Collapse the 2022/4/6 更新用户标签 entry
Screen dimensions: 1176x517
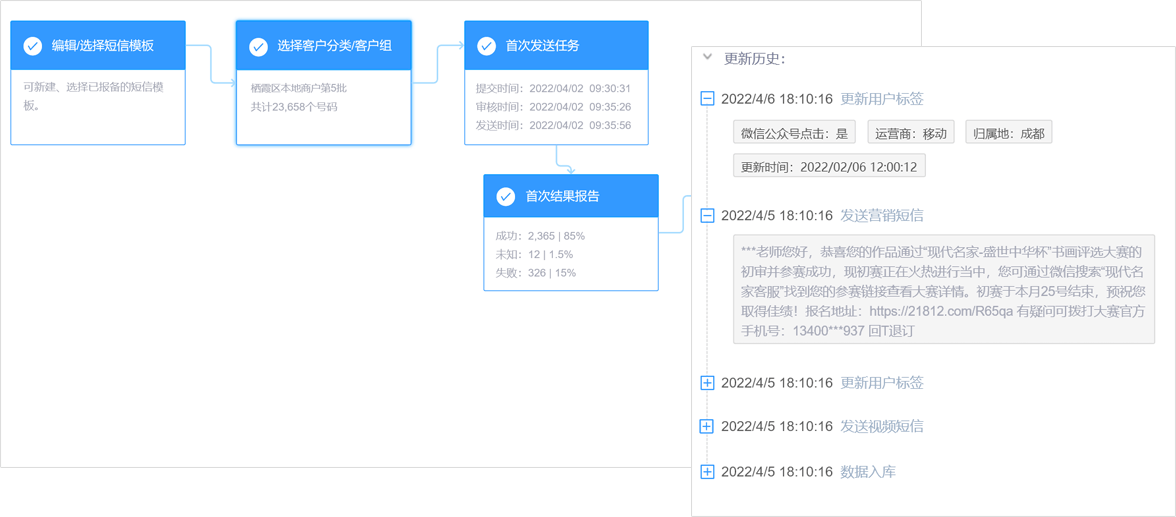pyautogui.click(x=708, y=99)
